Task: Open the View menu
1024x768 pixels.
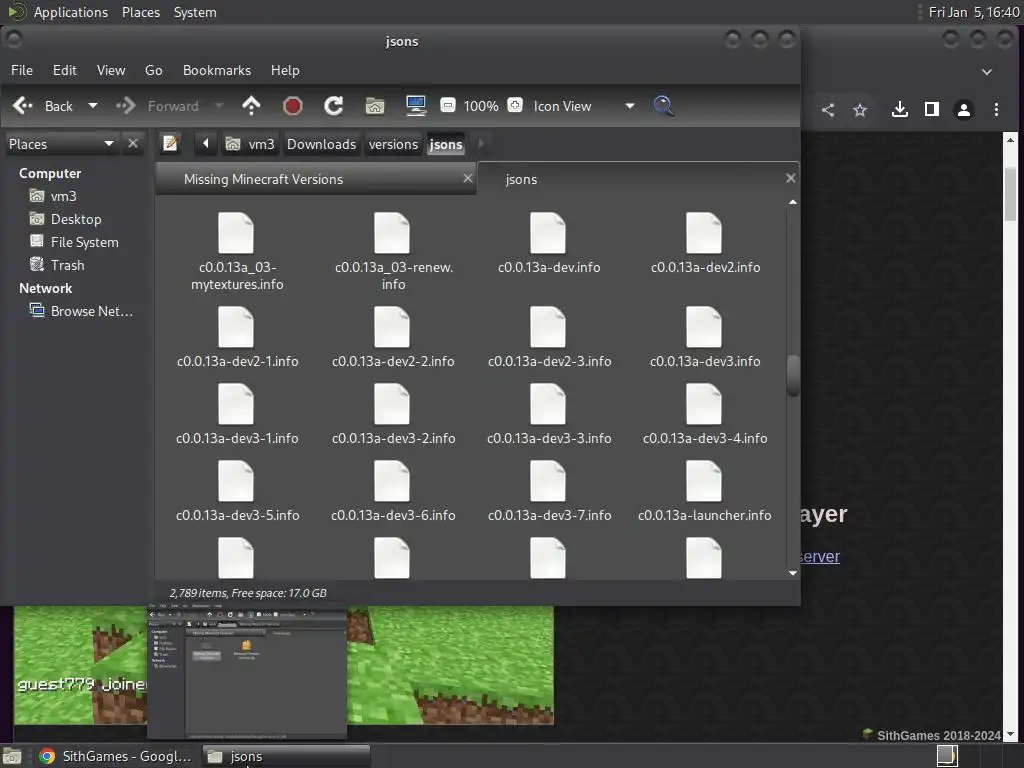Action: click(111, 70)
